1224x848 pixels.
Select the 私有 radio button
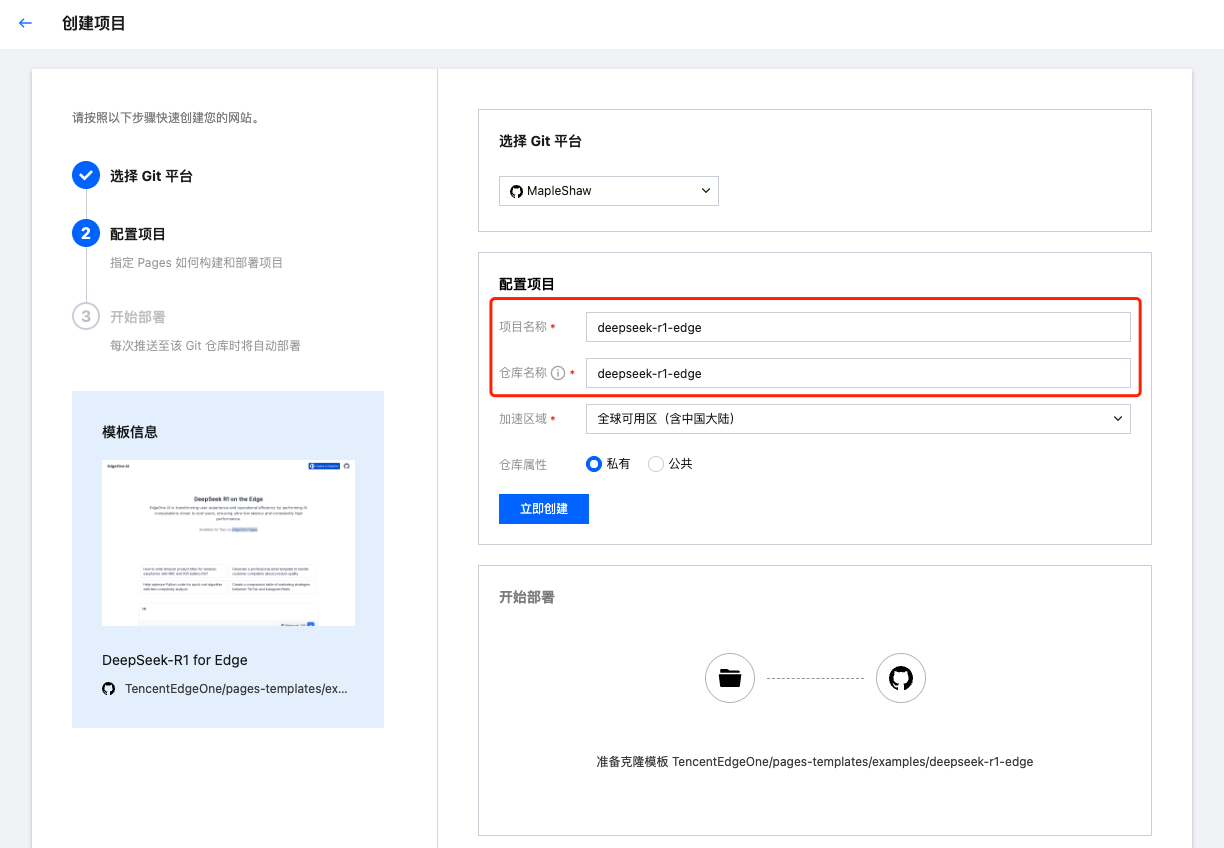coord(594,464)
